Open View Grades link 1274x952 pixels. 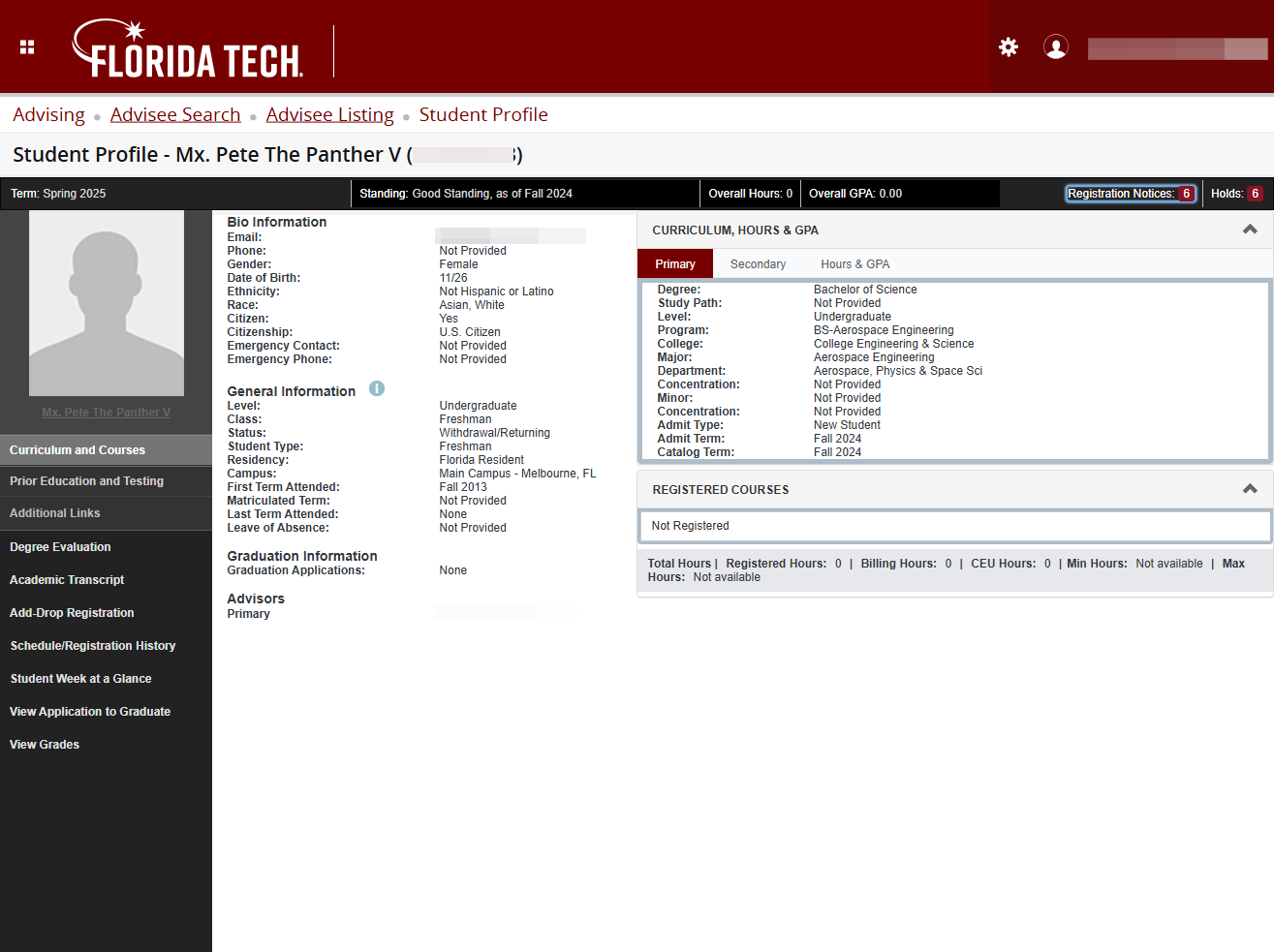coord(45,745)
